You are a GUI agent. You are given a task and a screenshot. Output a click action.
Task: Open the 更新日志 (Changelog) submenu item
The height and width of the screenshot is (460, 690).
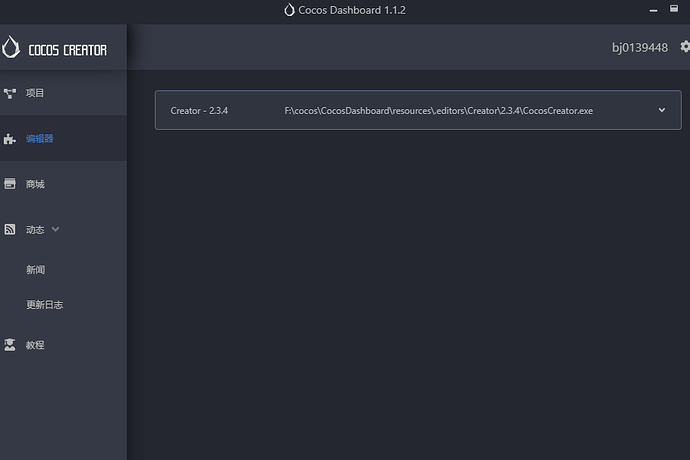45,305
